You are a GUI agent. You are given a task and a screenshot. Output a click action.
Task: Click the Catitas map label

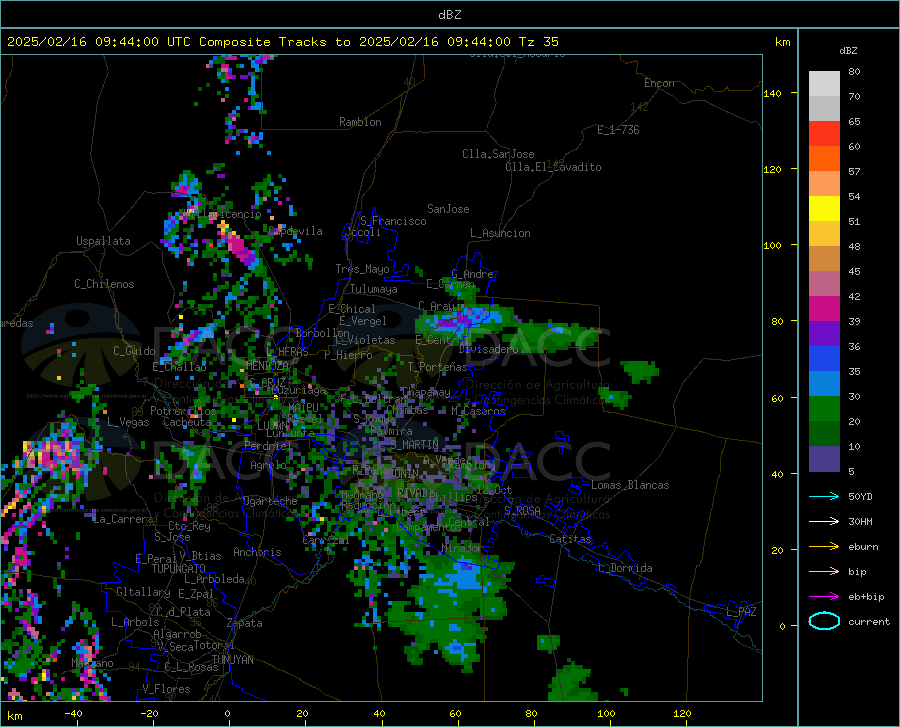[570, 539]
